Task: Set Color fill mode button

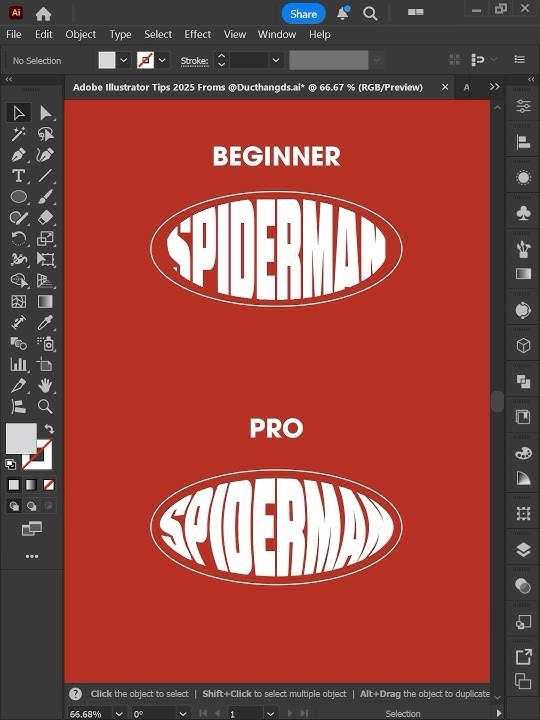Action: (x=14, y=485)
